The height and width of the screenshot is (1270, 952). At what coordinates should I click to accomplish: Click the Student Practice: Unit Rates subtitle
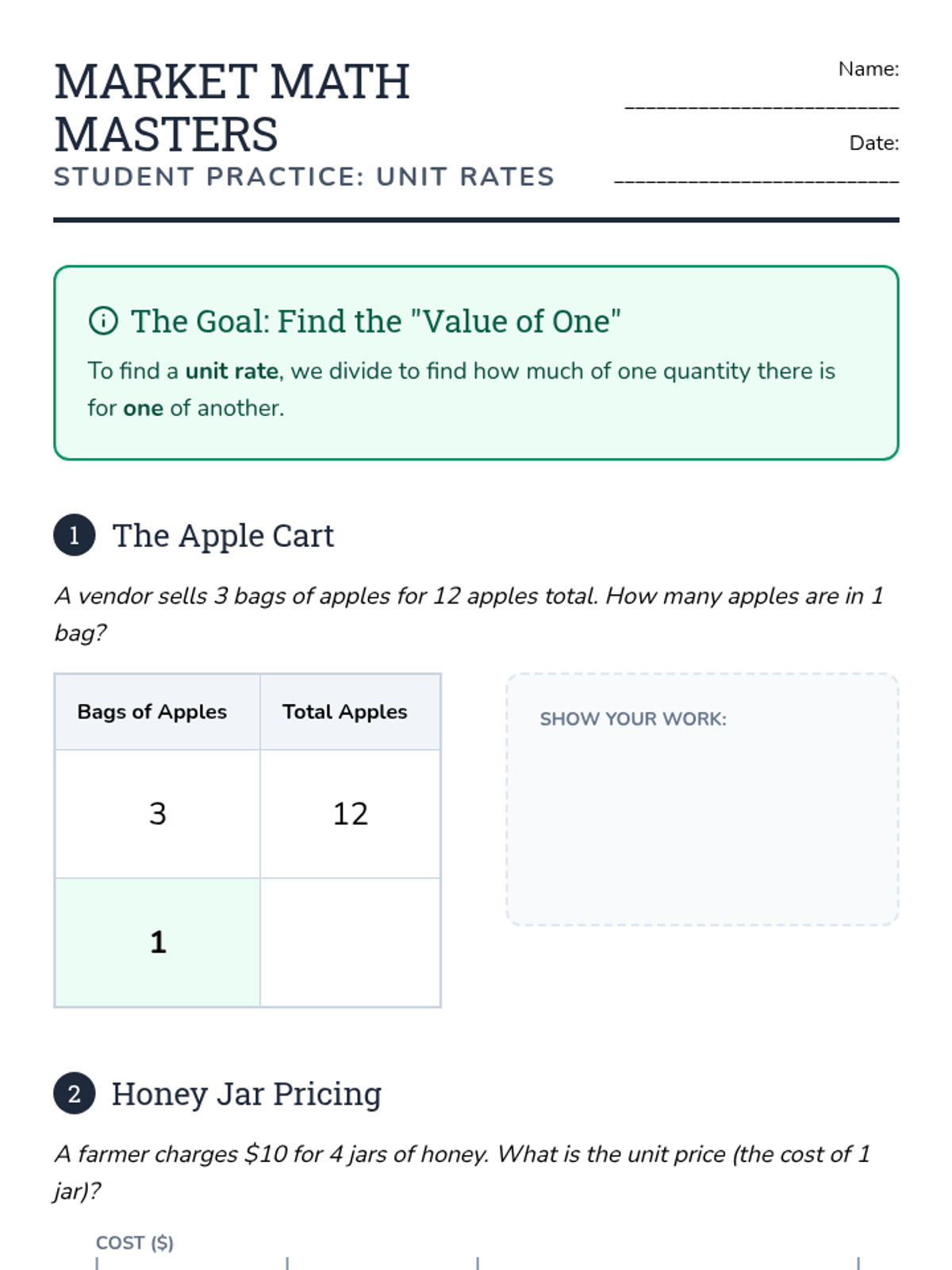pos(304,177)
